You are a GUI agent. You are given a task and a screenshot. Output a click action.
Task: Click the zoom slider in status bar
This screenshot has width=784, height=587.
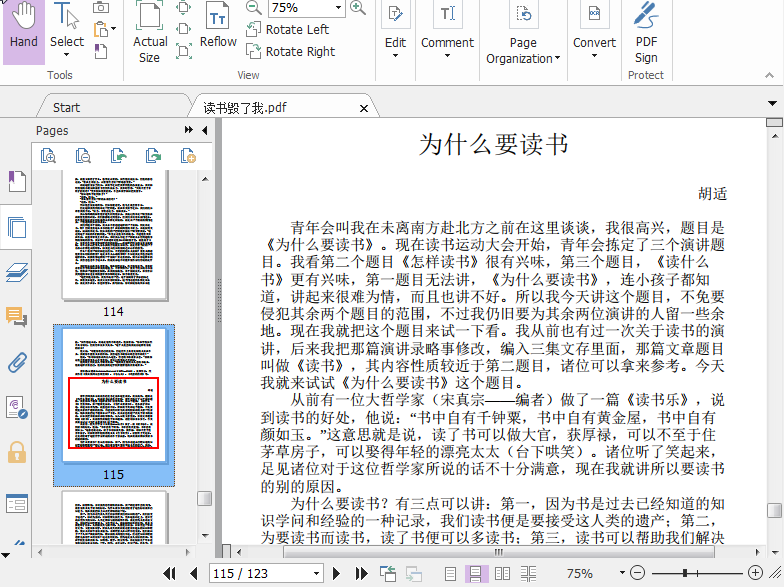(x=686, y=574)
